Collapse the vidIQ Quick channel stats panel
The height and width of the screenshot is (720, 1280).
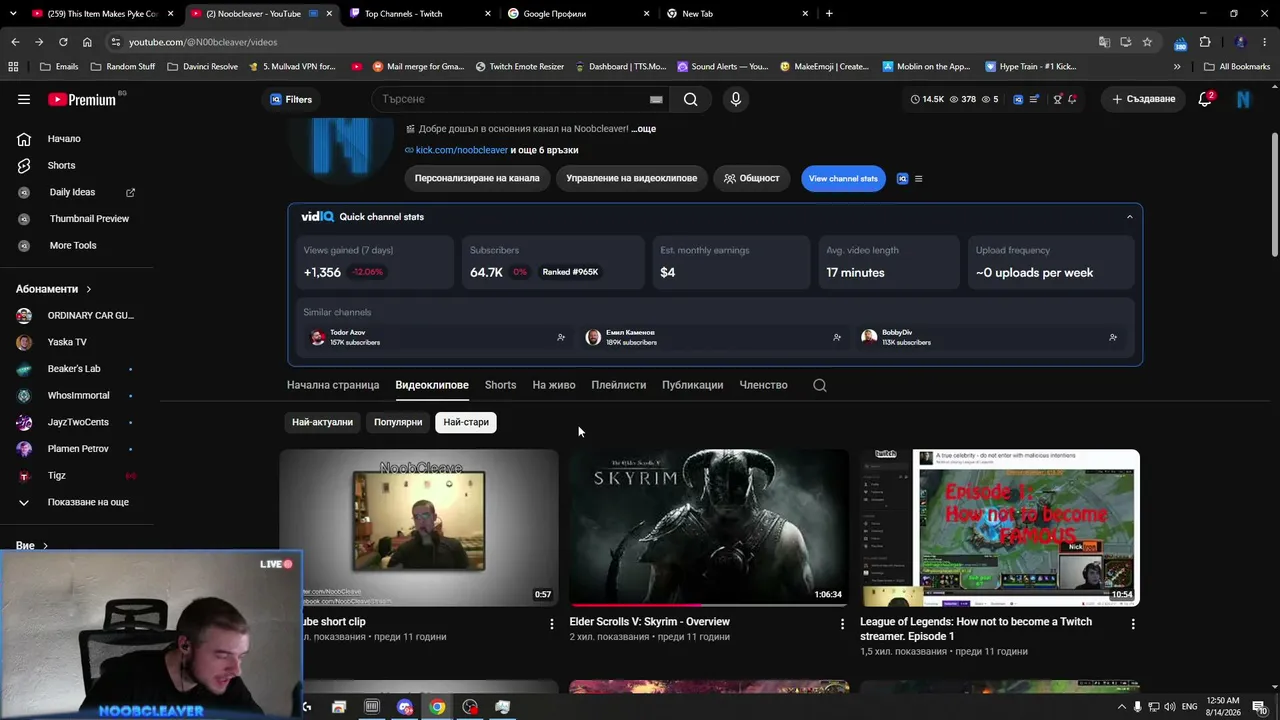[1130, 217]
